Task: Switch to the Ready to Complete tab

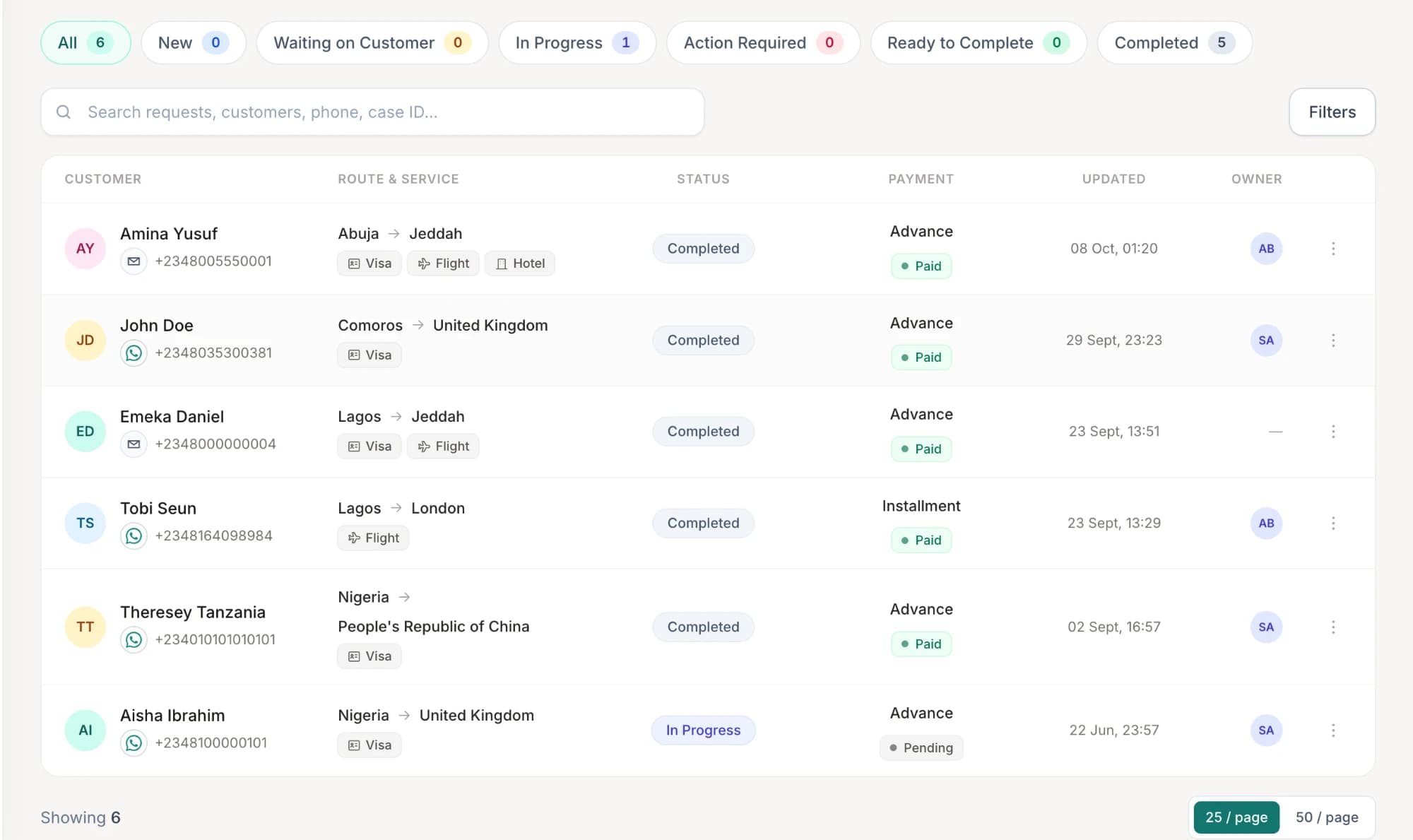Action: point(979,43)
